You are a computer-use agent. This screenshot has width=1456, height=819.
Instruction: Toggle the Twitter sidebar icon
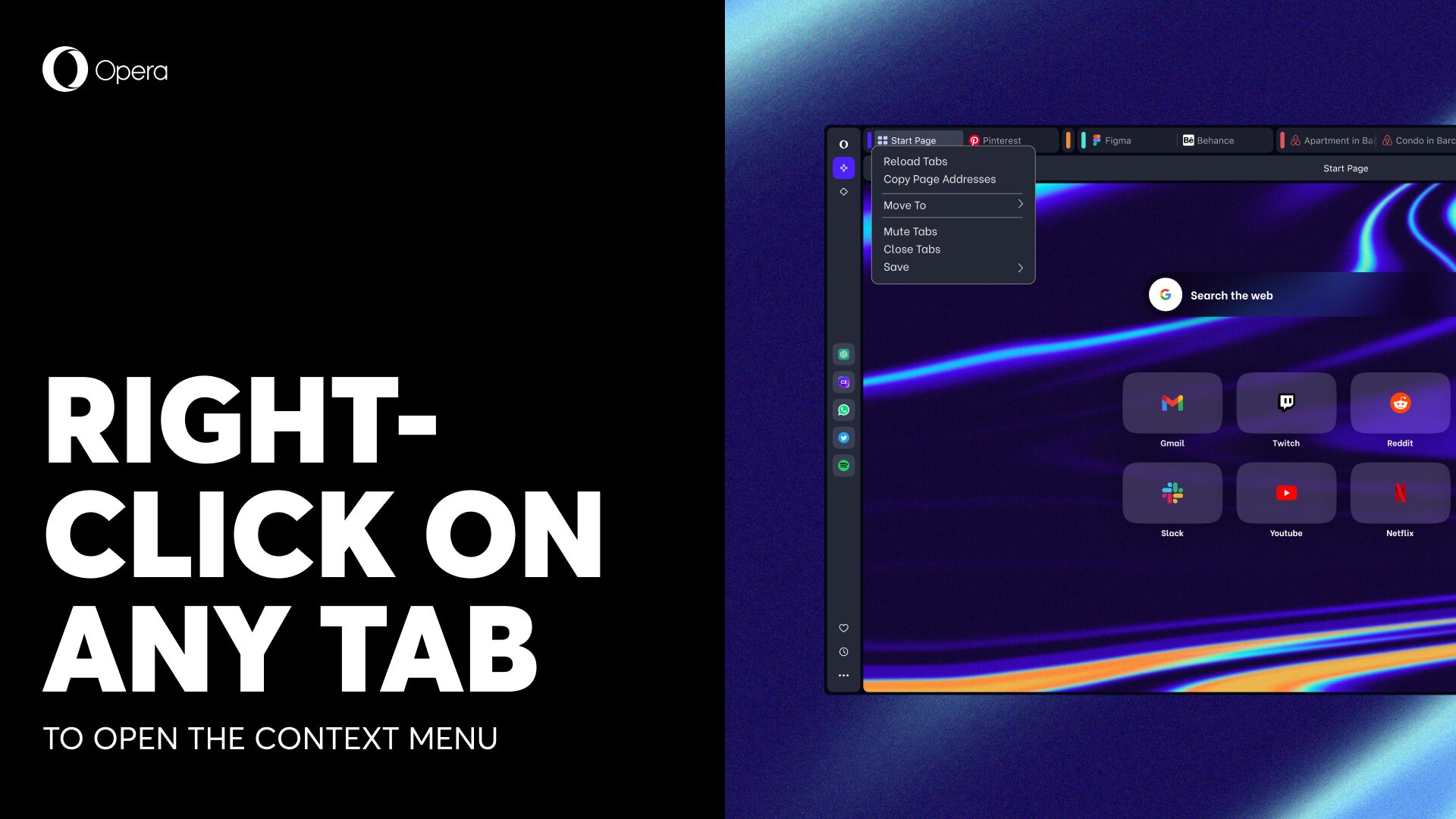[844, 437]
